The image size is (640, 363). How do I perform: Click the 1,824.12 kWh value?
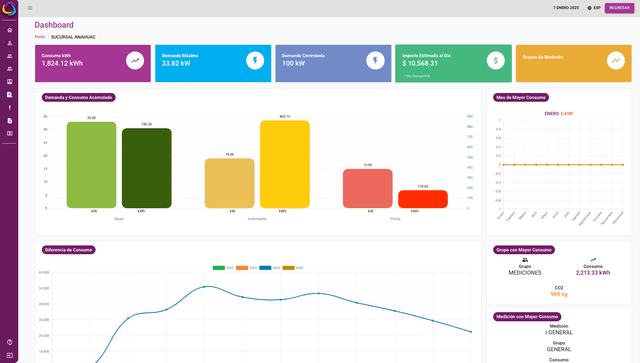(62, 63)
